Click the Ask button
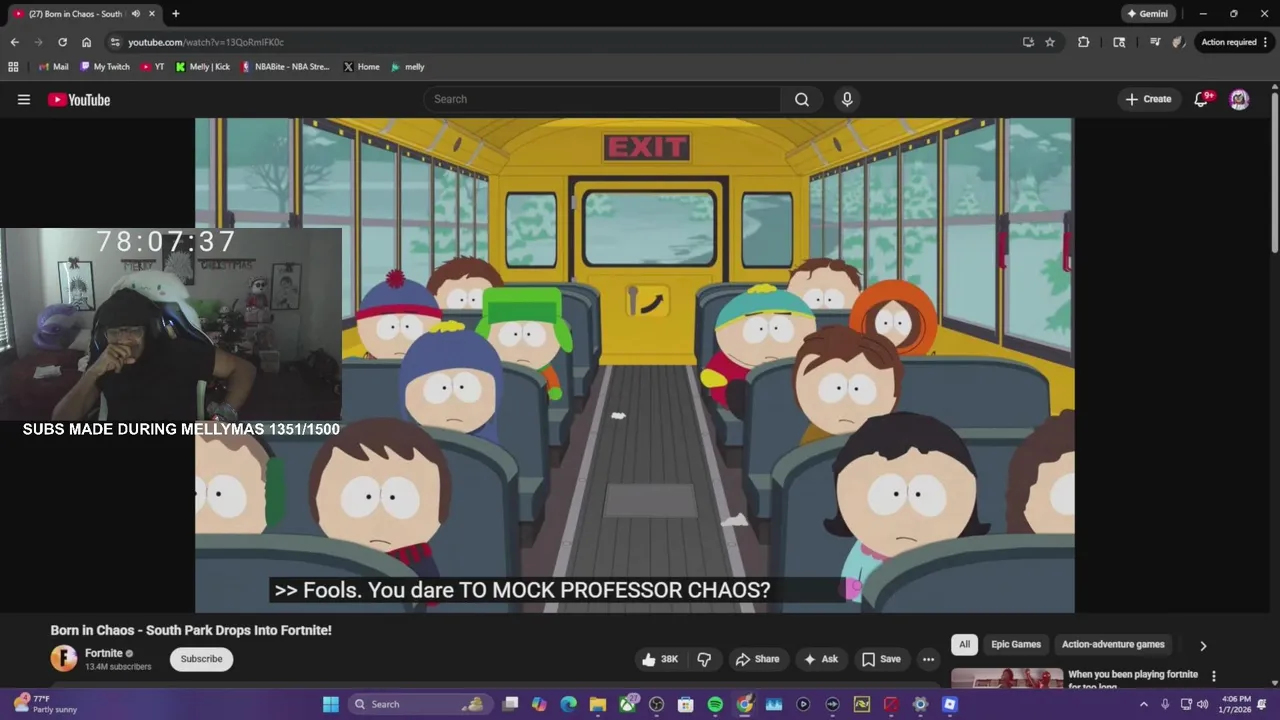This screenshot has width=1280, height=720. [821, 659]
